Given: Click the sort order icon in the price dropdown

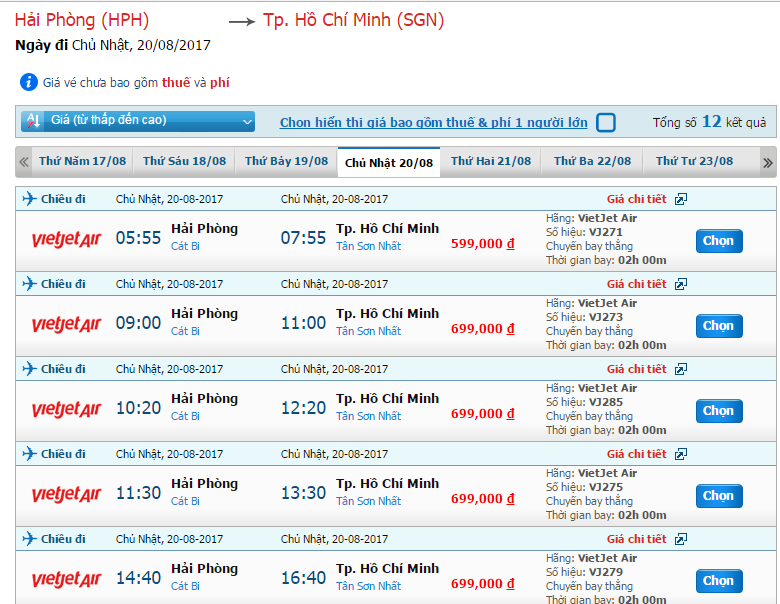Looking at the screenshot, I should point(33,121).
